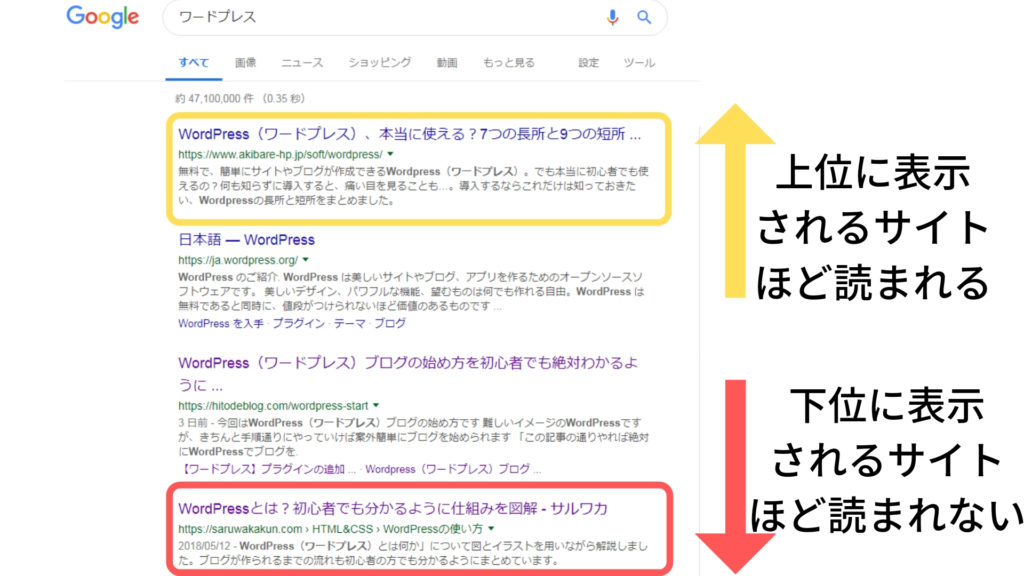Click the プラグイン sitelink
Image resolution: width=1024 pixels, height=576 pixels.
[298, 323]
